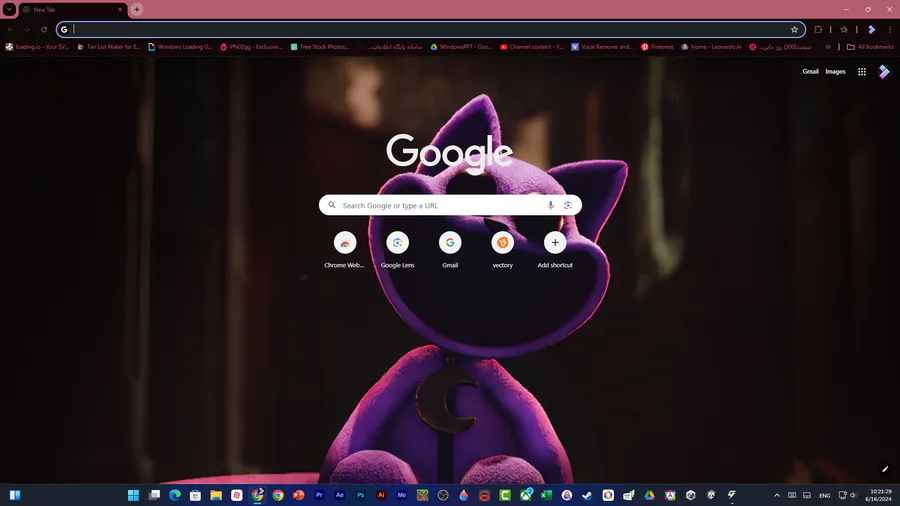The width and height of the screenshot is (900, 506).
Task: Open the taskbar clock and date
Action: point(880,495)
